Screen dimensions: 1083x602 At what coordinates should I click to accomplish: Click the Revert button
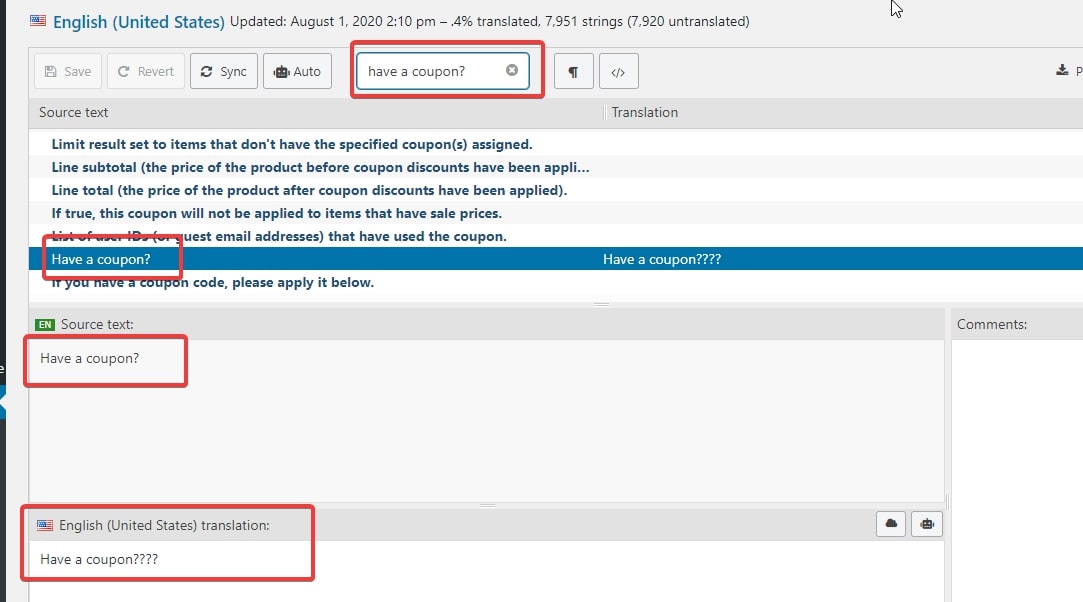(146, 71)
